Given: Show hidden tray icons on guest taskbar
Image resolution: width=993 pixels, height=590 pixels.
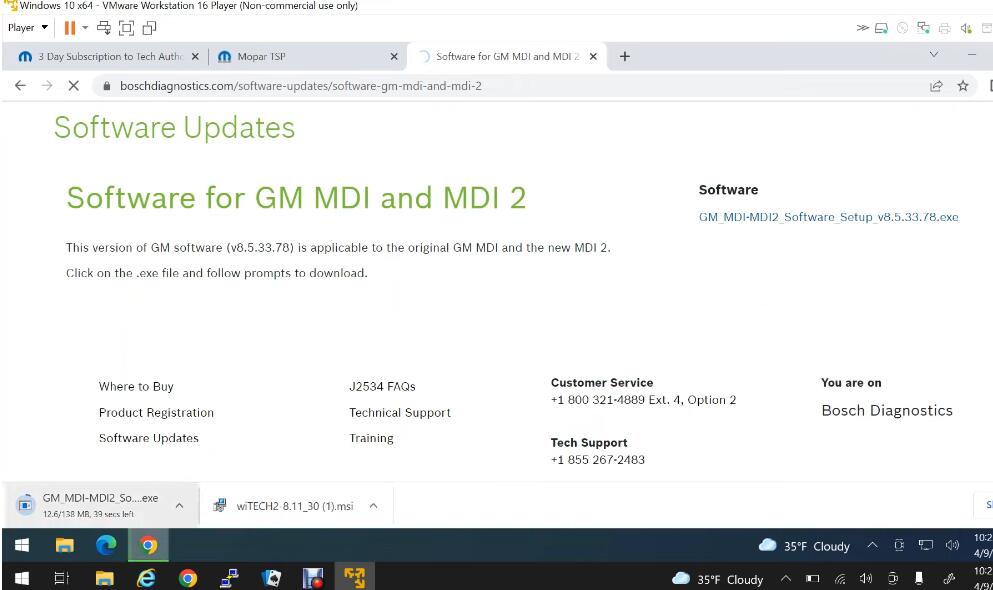Looking at the screenshot, I should pos(872,545).
